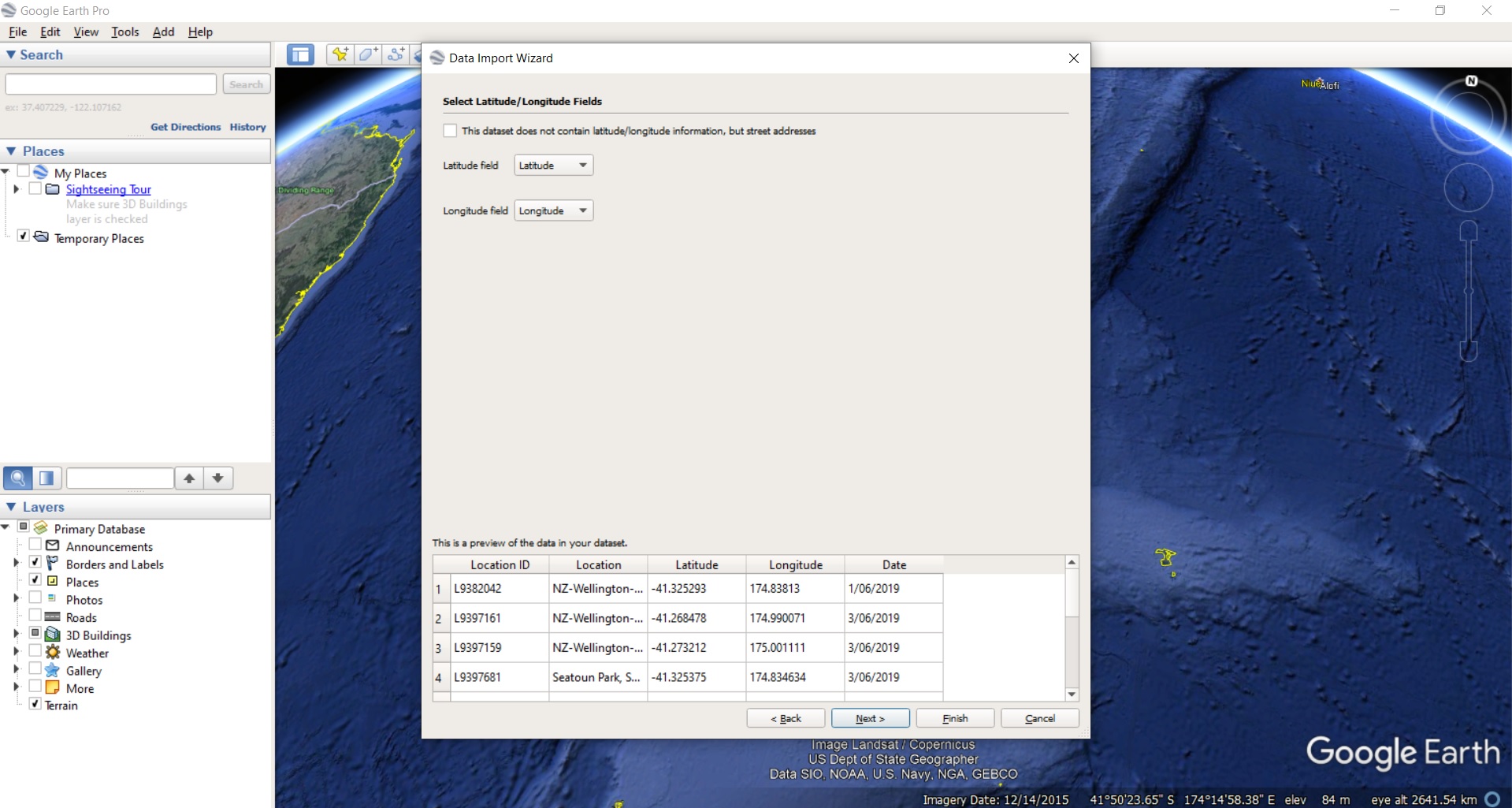The width and height of the screenshot is (1512, 808).
Task: Click the Sightseeing Tour link
Action: click(x=108, y=189)
